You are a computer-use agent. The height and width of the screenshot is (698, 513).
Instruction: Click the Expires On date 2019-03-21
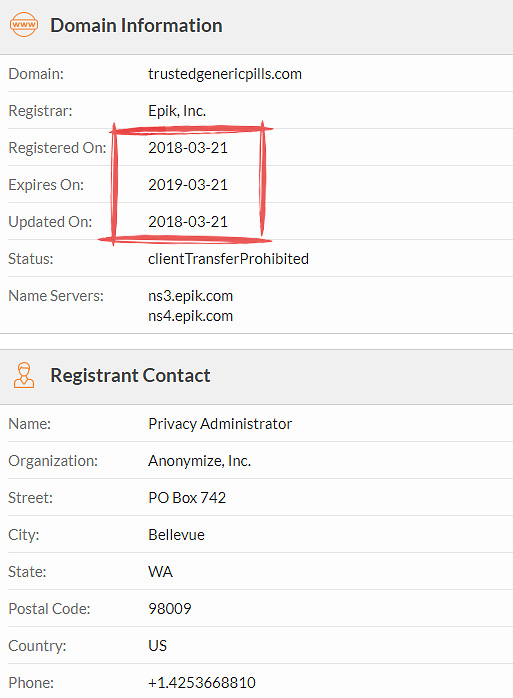pos(188,185)
